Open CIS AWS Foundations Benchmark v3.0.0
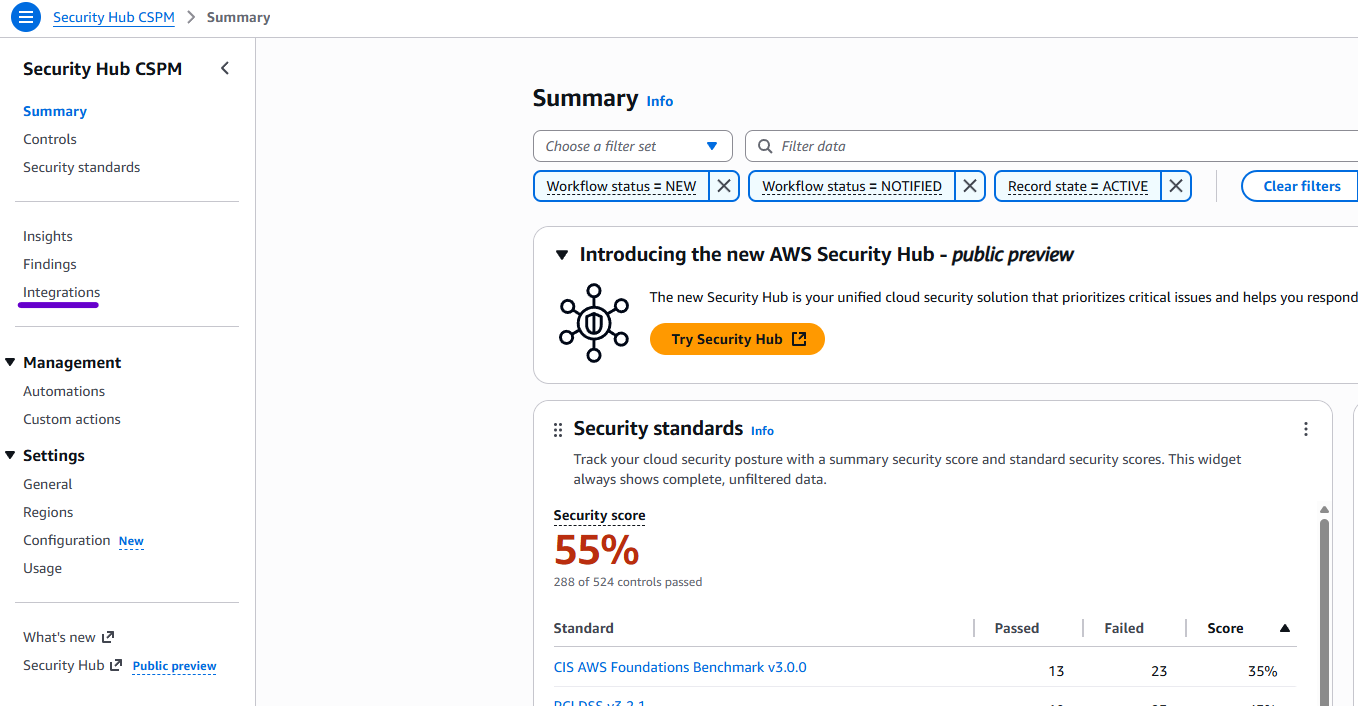1358x706 pixels. [680, 666]
